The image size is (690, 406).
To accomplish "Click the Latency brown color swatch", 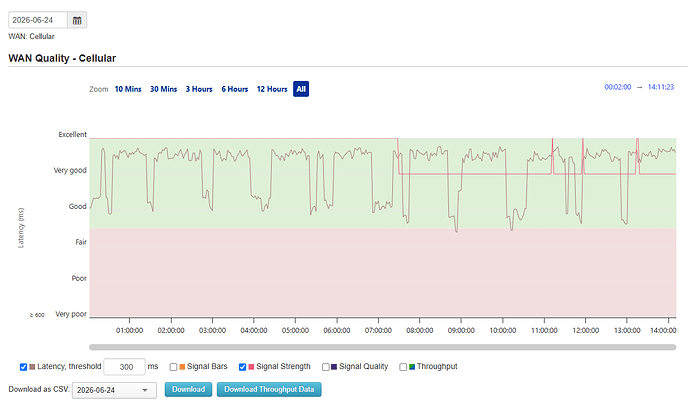I will 32,367.
